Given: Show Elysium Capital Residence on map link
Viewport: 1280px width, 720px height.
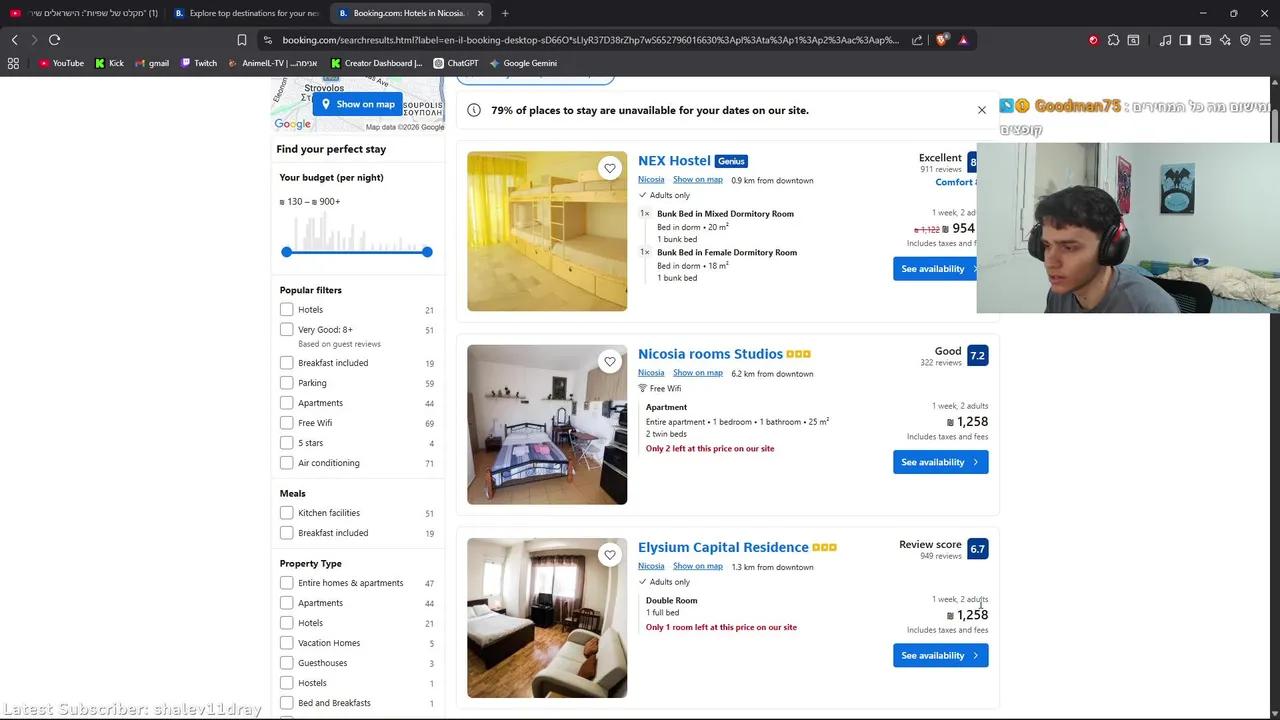Looking at the screenshot, I should click(698, 567).
